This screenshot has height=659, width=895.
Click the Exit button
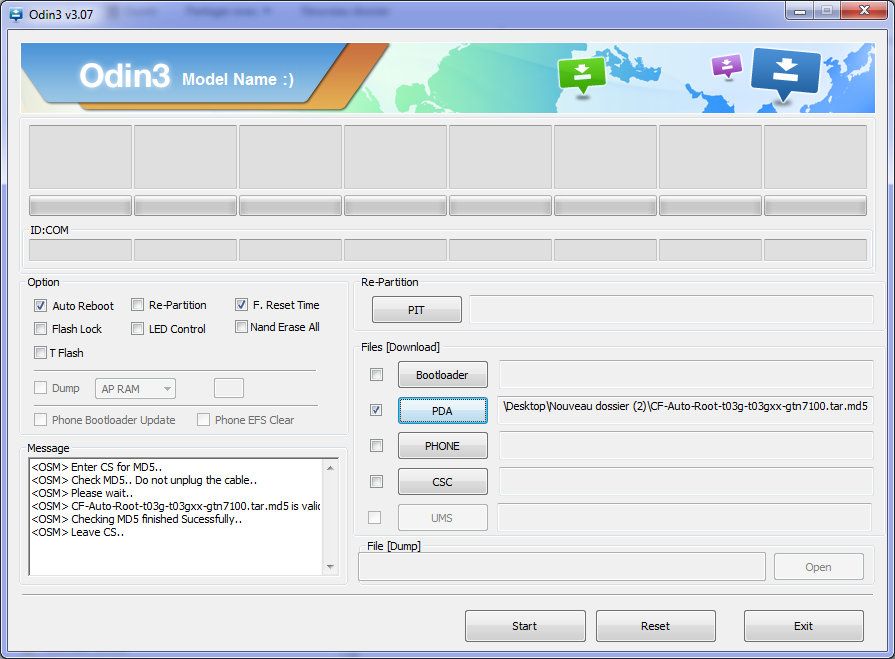coord(804,626)
